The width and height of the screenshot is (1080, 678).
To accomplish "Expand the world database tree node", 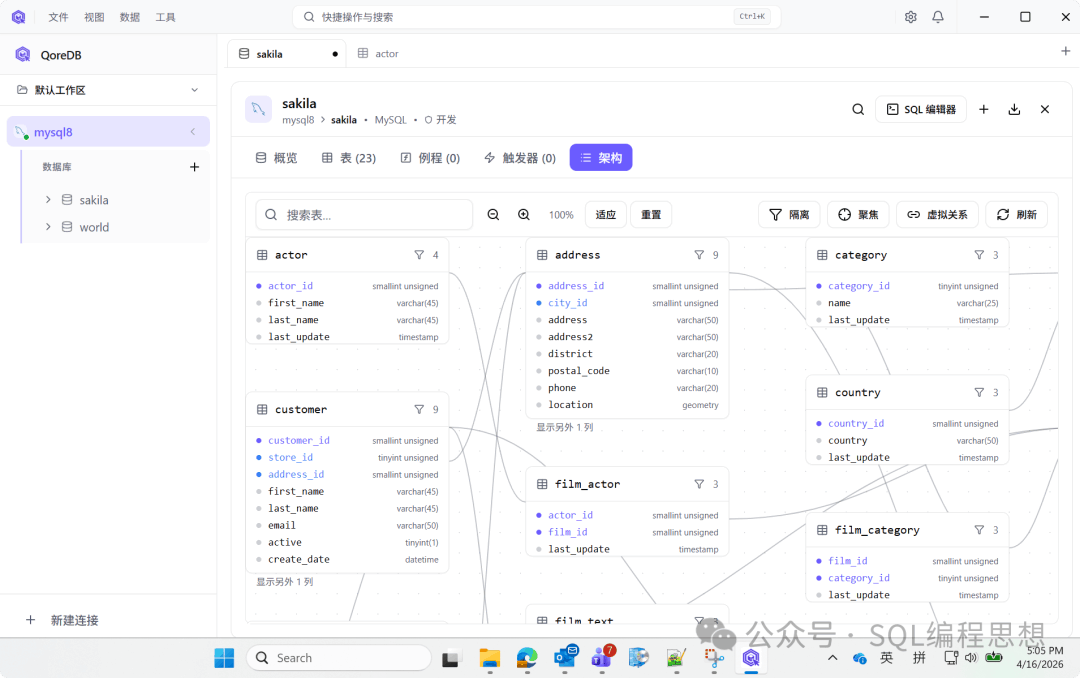I will [48, 227].
